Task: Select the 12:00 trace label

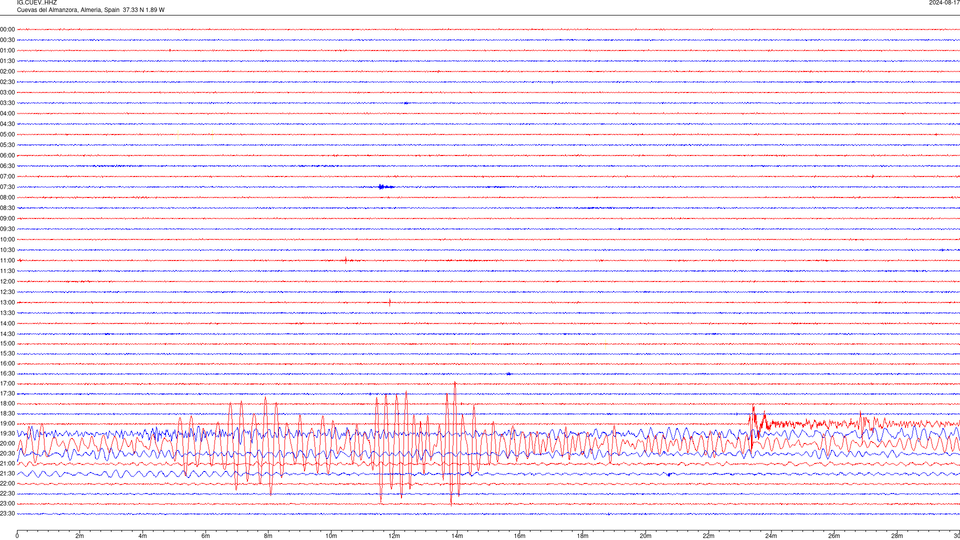Action: [7, 282]
